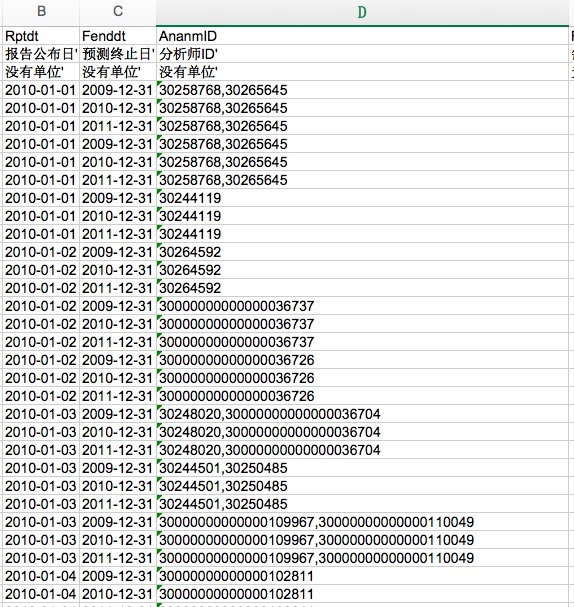Viewport: 574px width, 607px height.
Task: Click Fenddt 2011-12-31 beside ID ending 110049
Action: point(118,558)
